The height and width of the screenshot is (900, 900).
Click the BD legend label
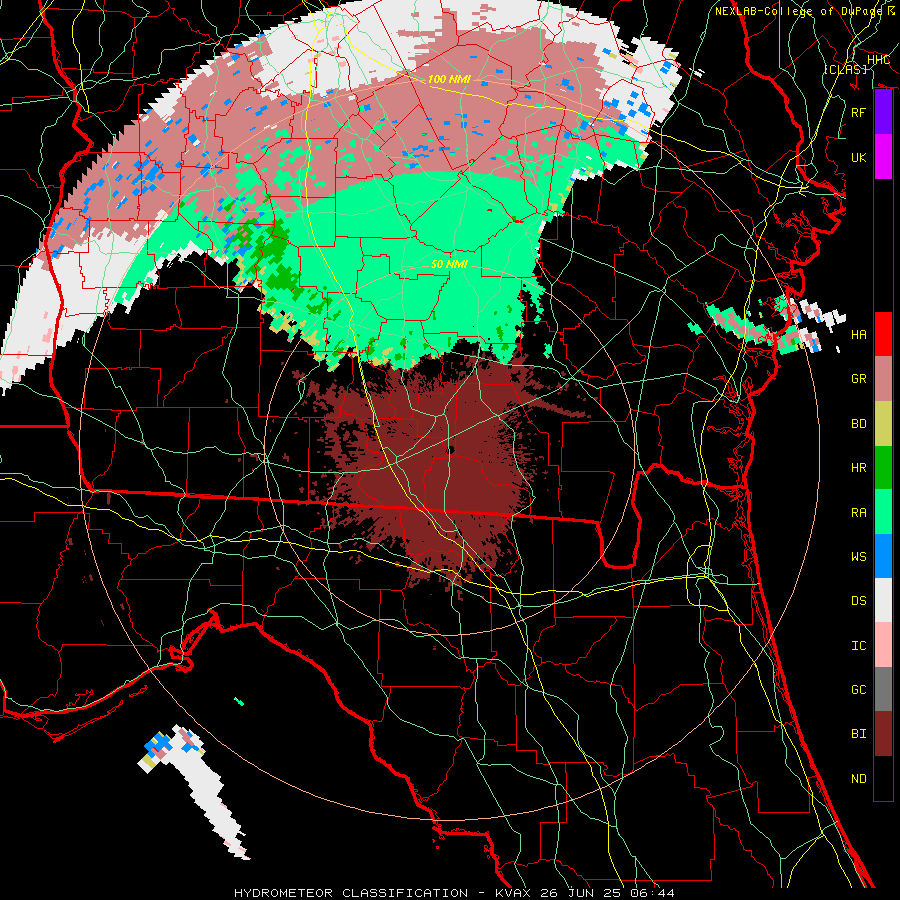(859, 424)
